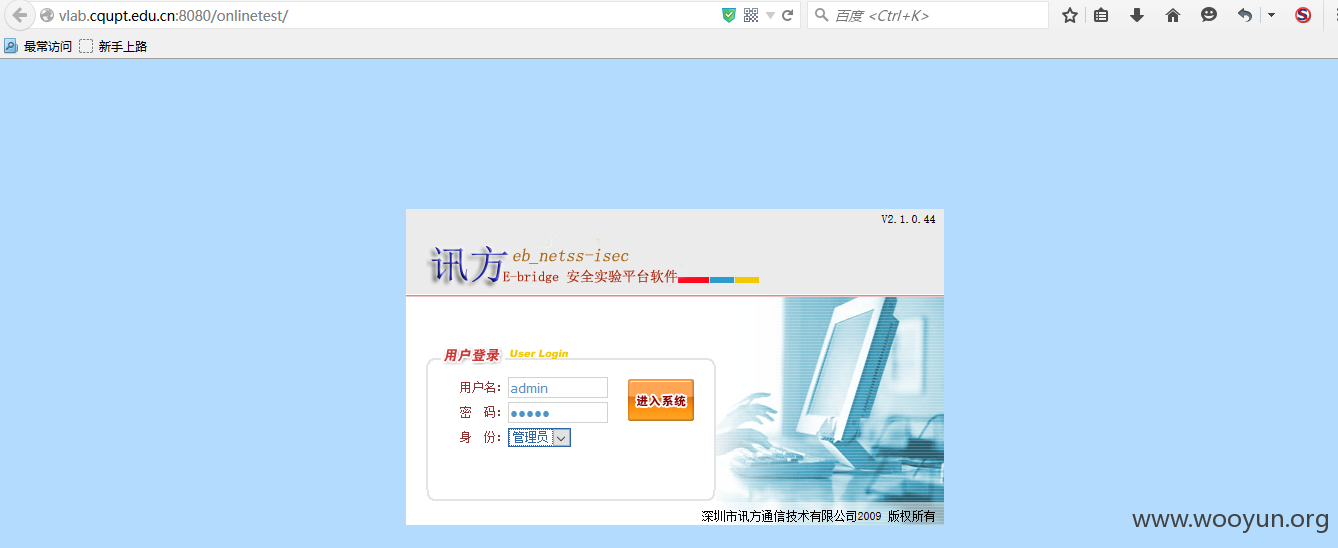This screenshot has width=1338, height=548.
Task: Click the green security shield icon
Action: pyautogui.click(x=729, y=15)
